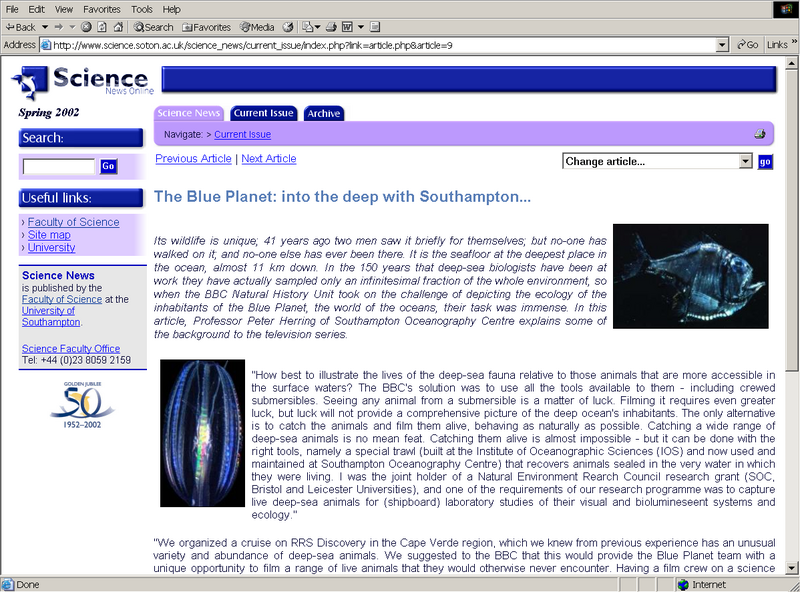Open the File menu
The width and height of the screenshot is (800, 592).
point(12,9)
